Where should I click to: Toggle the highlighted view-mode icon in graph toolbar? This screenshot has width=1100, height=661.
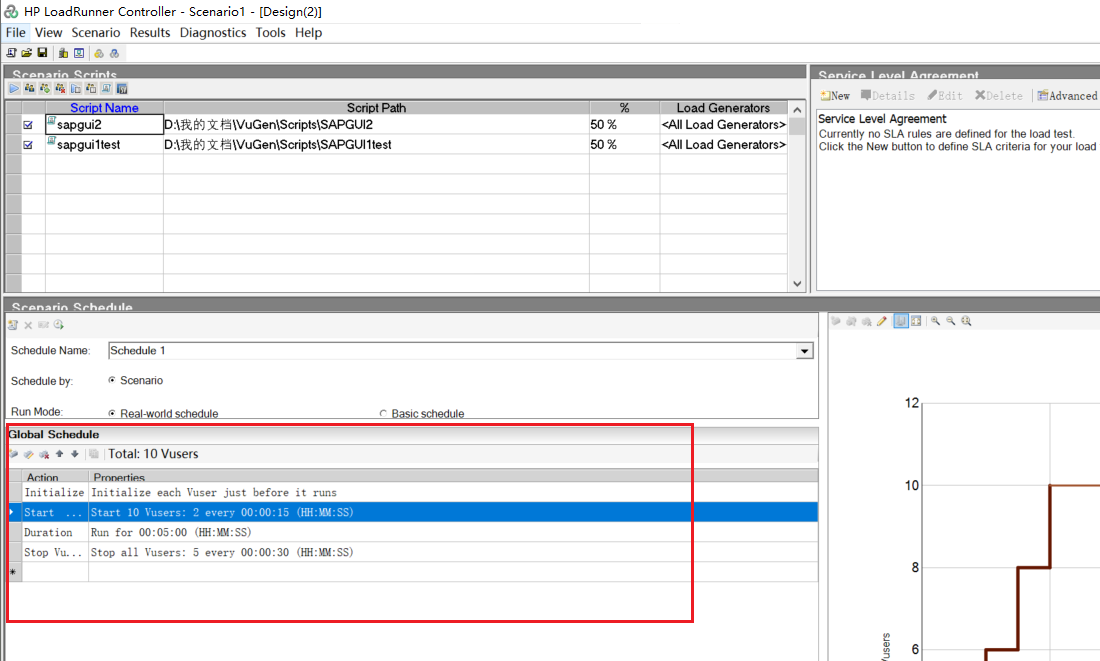point(901,321)
